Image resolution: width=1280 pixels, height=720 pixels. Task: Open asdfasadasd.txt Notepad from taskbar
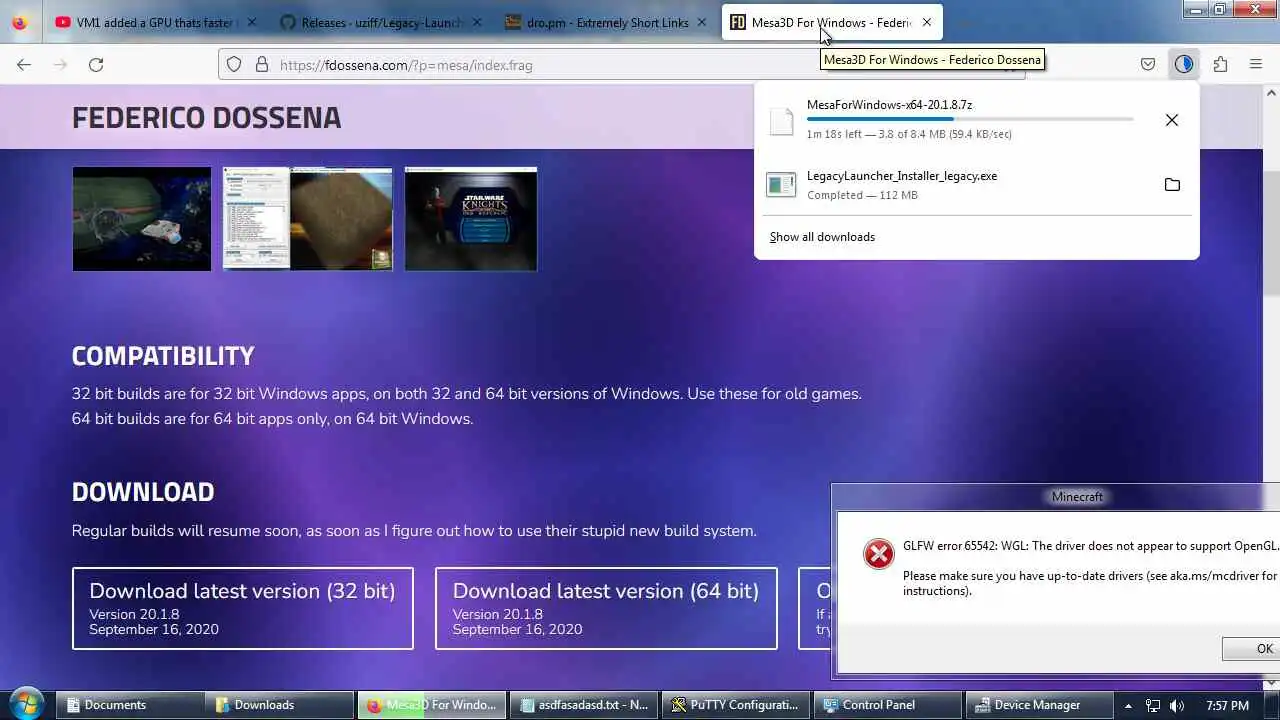(584, 705)
